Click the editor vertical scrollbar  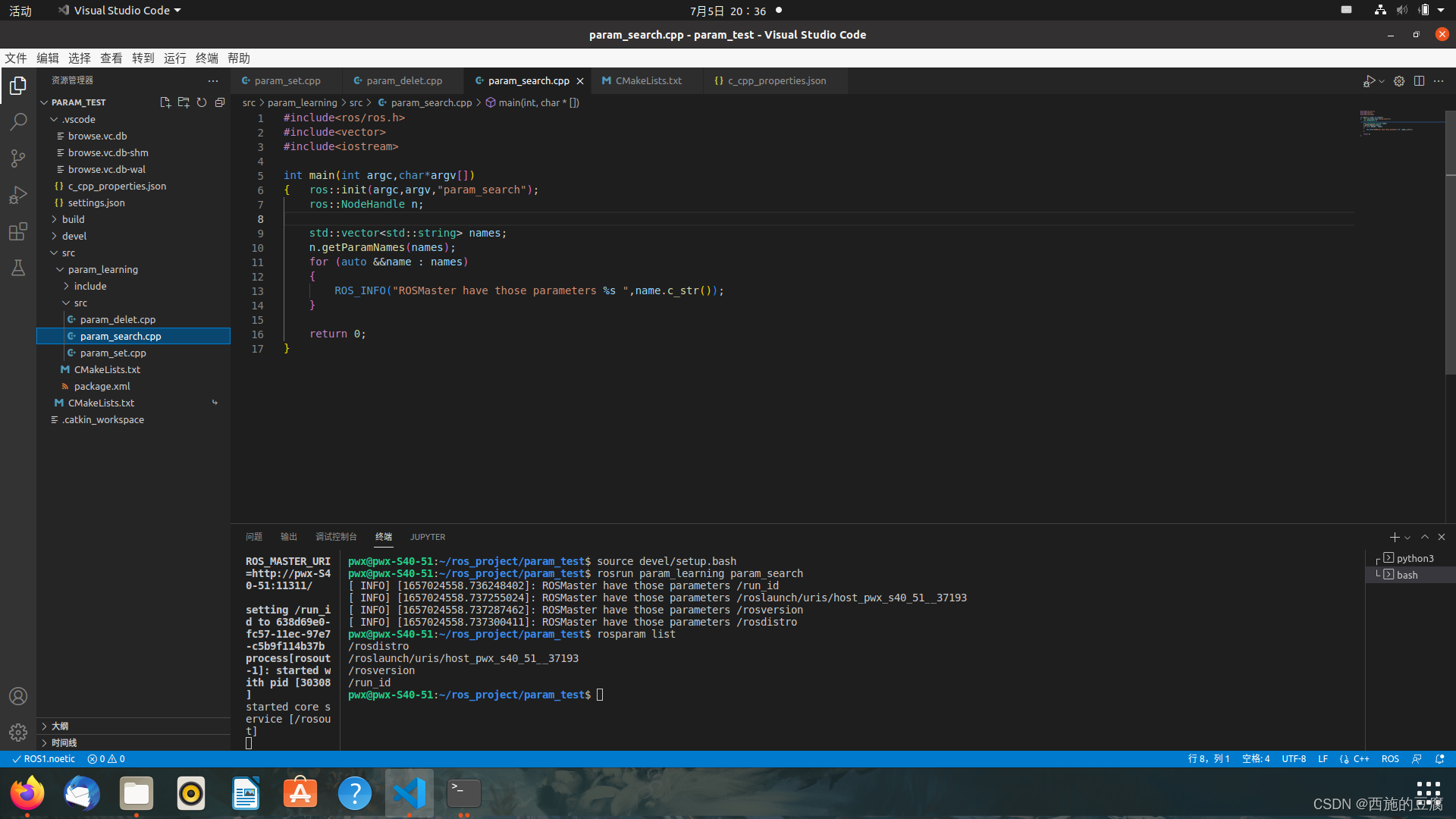[x=1450, y=243]
